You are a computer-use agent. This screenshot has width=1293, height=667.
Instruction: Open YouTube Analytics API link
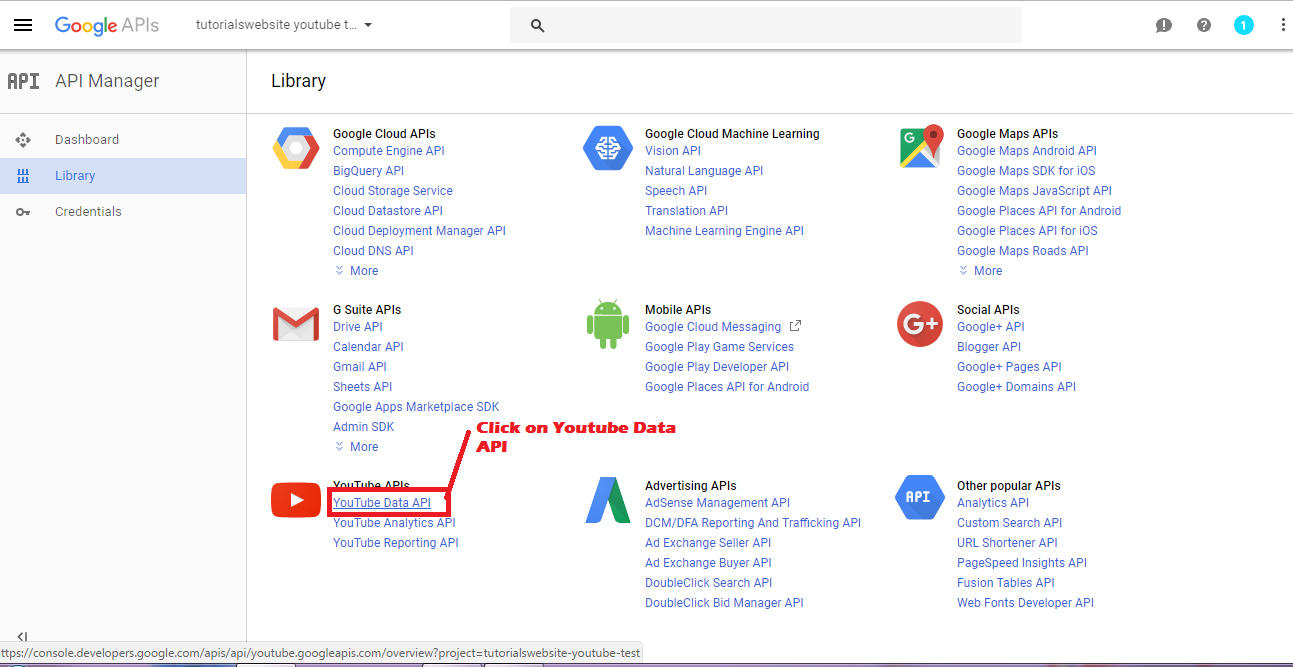[x=394, y=523]
